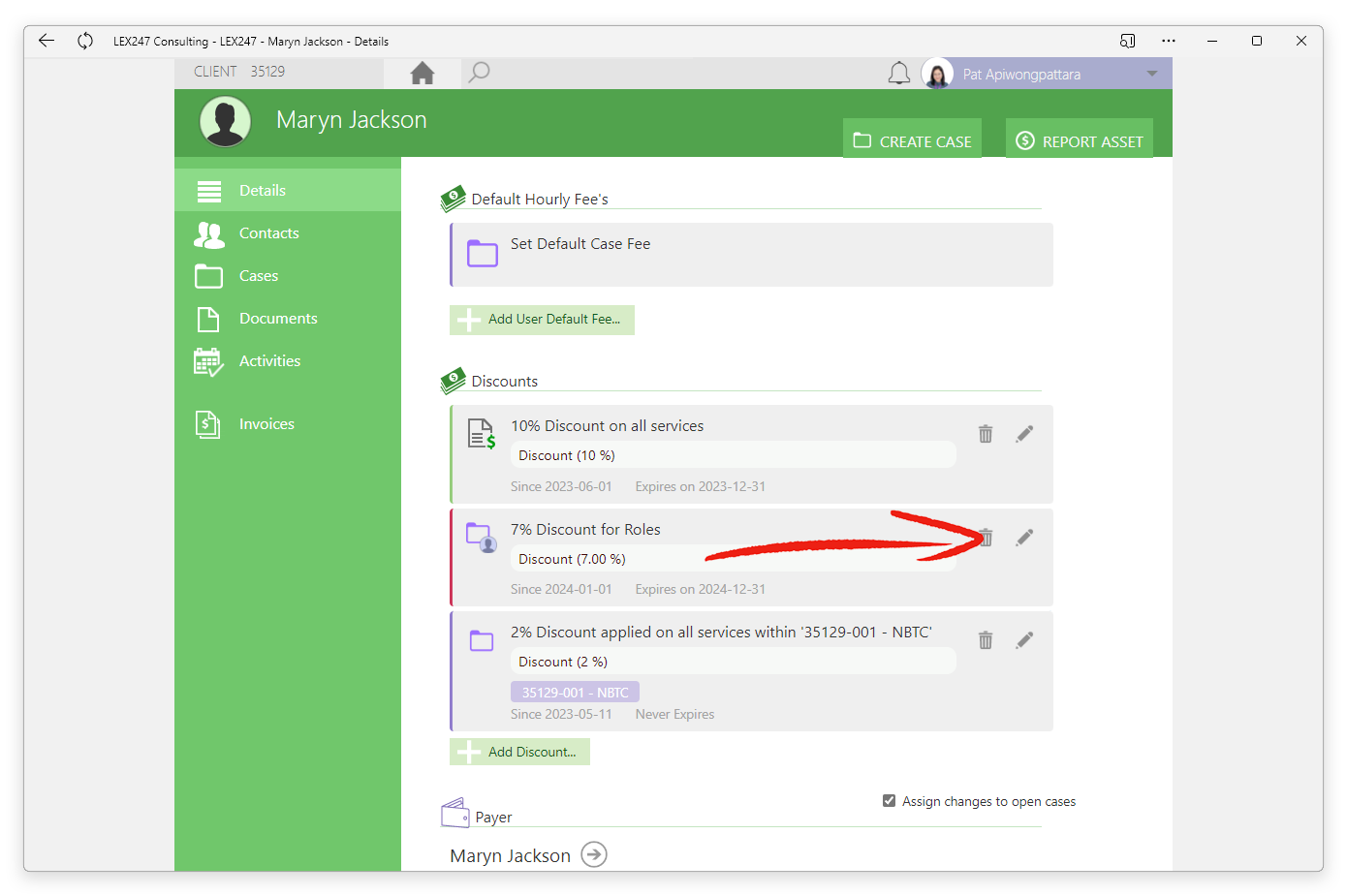Edit the 7% Discount for Roles

tap(1024, 538)
